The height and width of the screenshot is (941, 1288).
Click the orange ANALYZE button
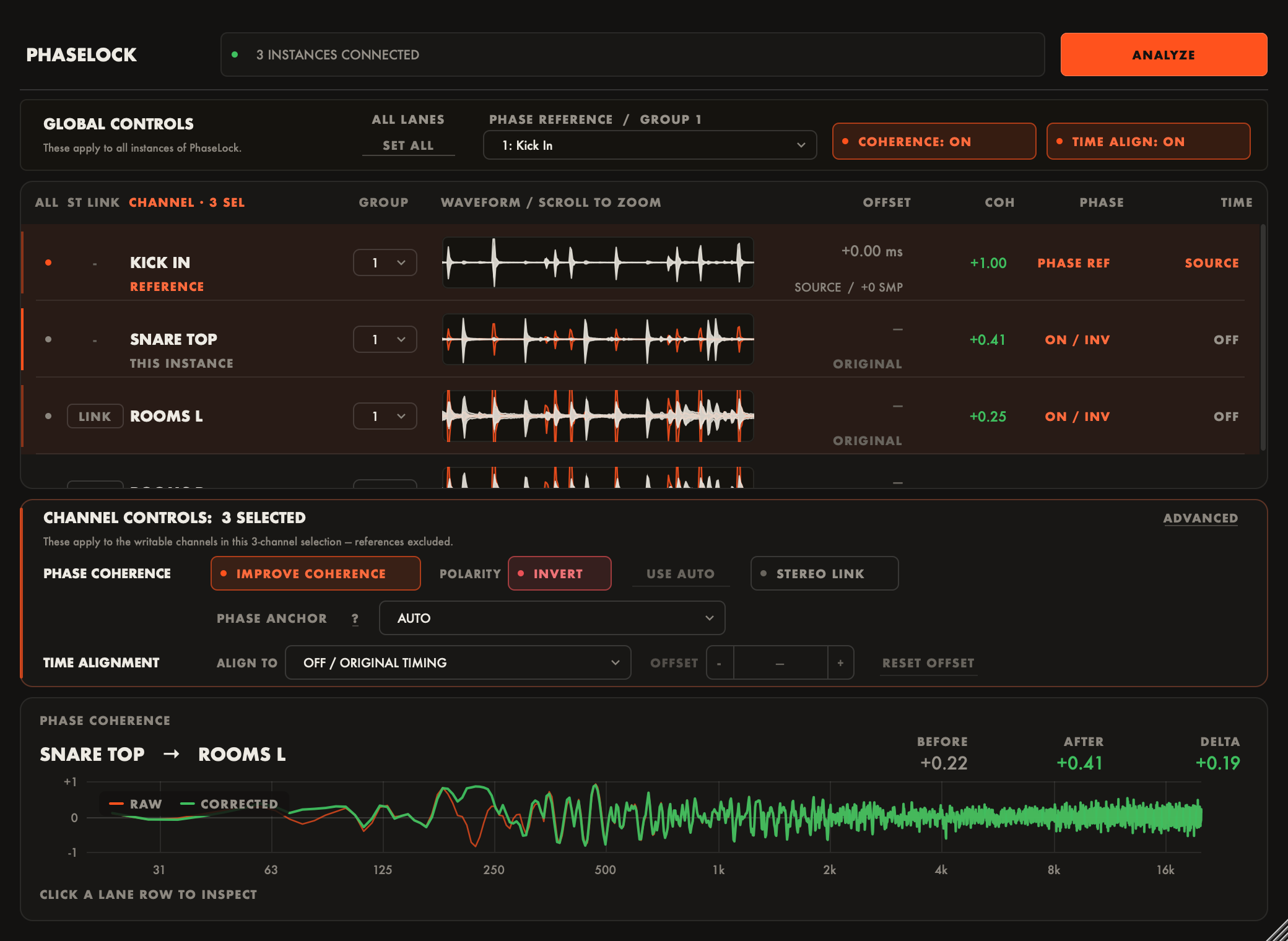pos(1164,54)
